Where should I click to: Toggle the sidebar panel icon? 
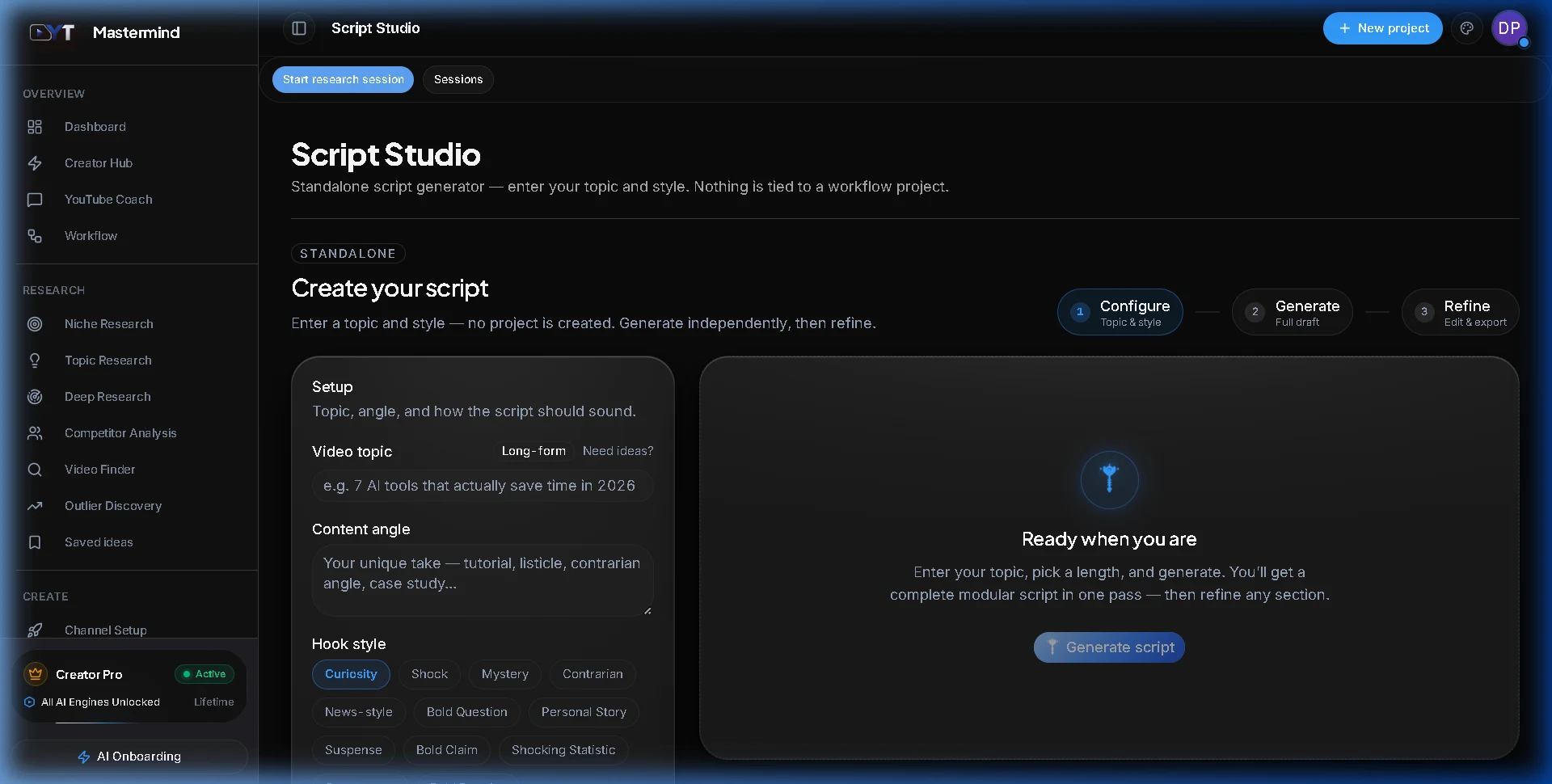(299, 28)
